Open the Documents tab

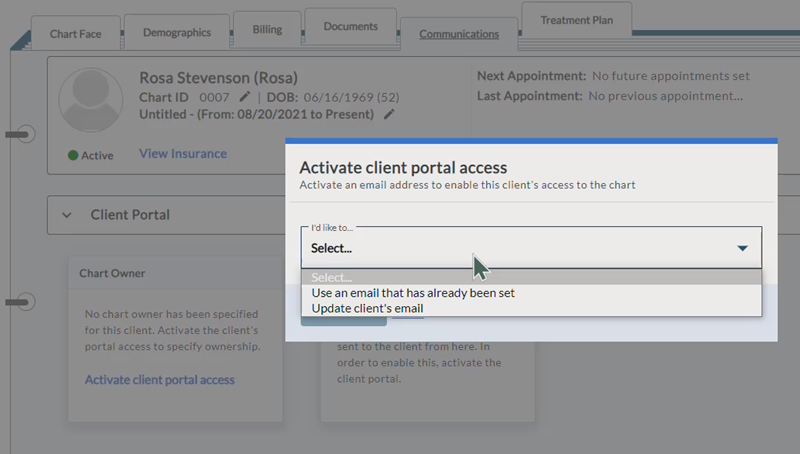(350, 26)
